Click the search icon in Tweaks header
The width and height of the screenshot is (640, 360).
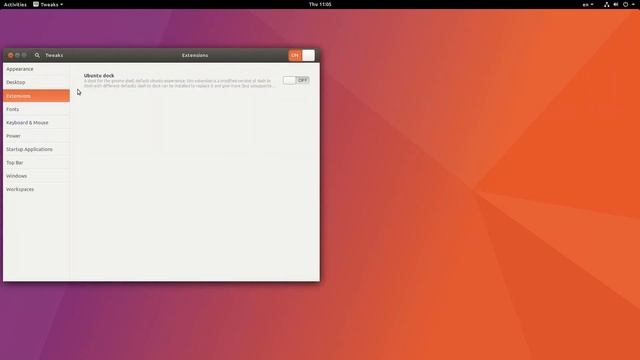point(37,55)
